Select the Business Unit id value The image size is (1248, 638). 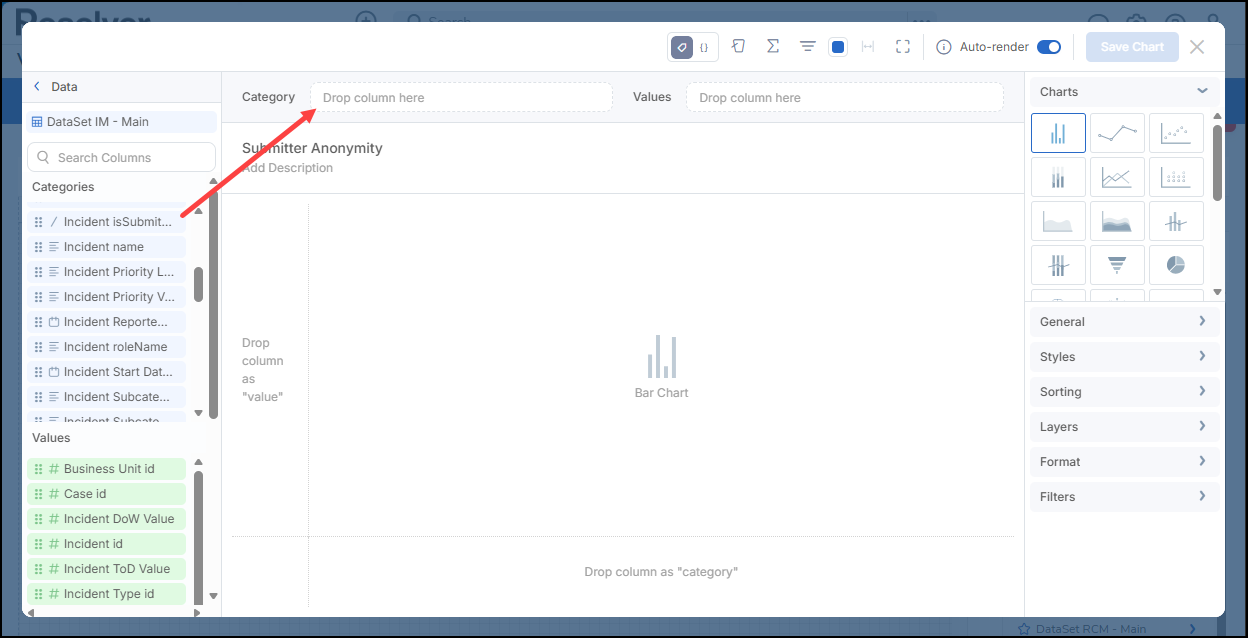pyautogui.click(x=107, y=469)
